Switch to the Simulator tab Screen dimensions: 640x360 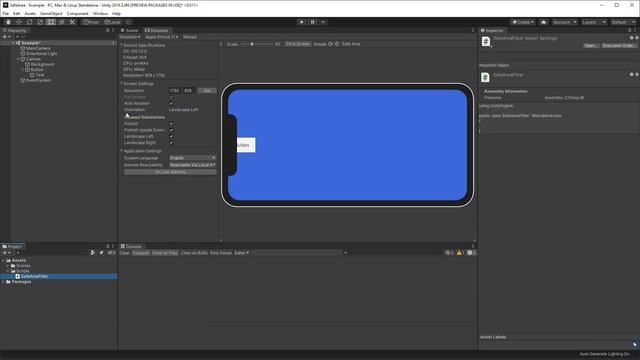pyautogui.click(x=157, y=31)
